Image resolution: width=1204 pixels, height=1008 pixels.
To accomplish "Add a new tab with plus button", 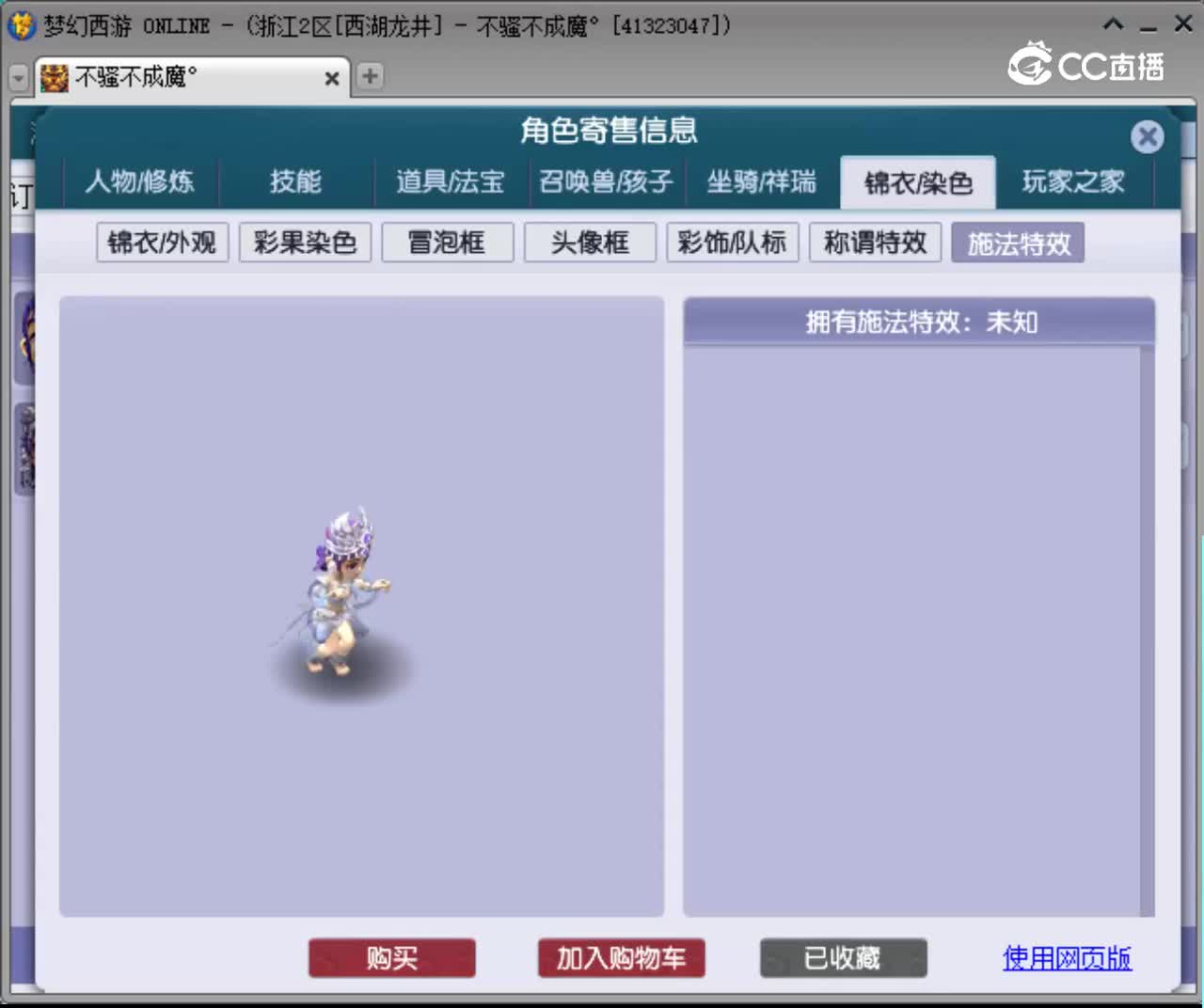I will pyautogui.click(x=370, y=76).
